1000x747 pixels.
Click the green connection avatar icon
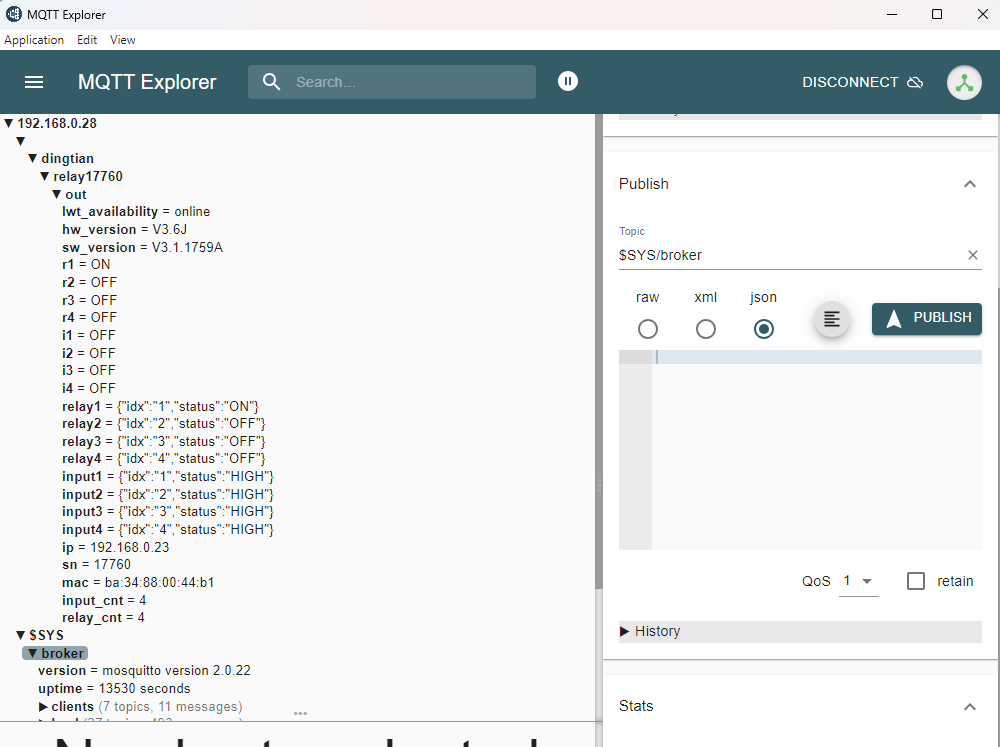[964, 82]
